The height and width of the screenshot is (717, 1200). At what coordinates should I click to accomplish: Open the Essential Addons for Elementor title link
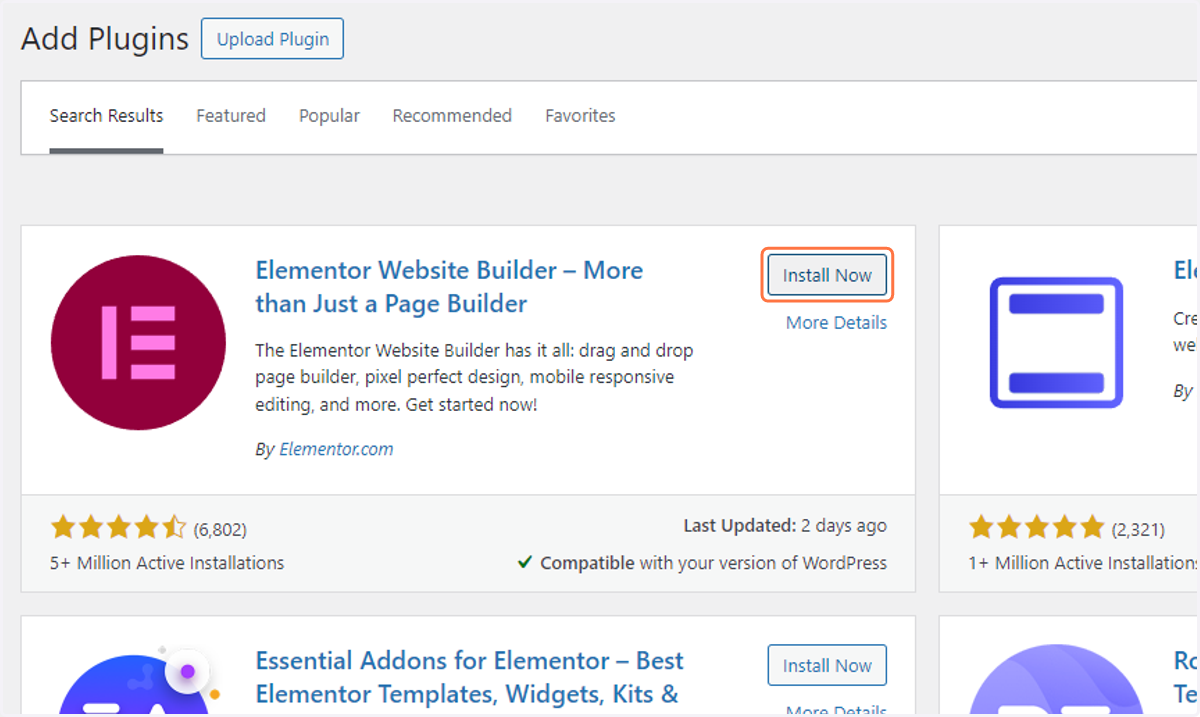(x=469, y=677)
